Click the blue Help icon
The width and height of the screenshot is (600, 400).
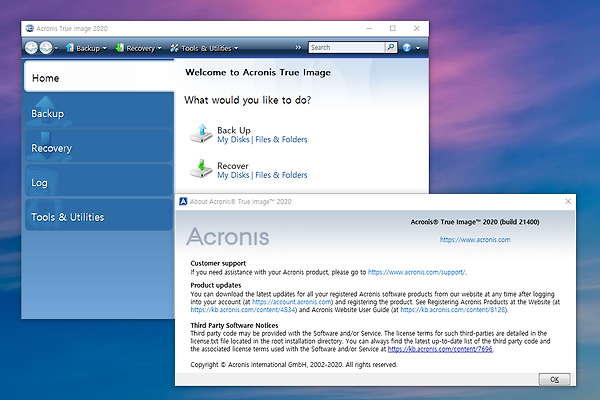click(407, 48)
